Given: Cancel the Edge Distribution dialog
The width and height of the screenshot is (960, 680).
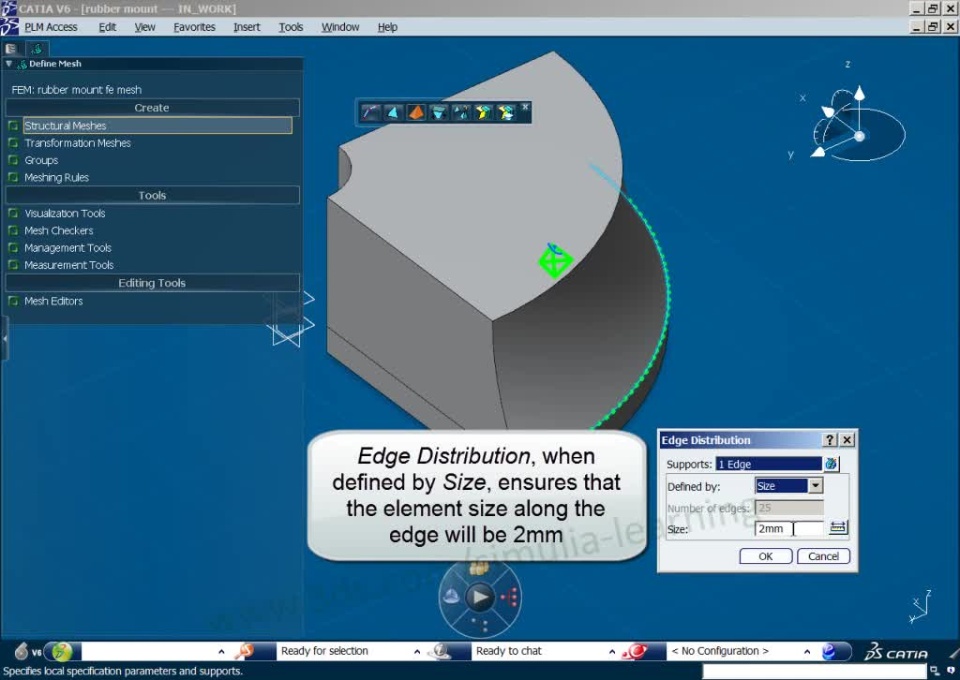Looking at the screenshot, I should [x=823, y=556].
